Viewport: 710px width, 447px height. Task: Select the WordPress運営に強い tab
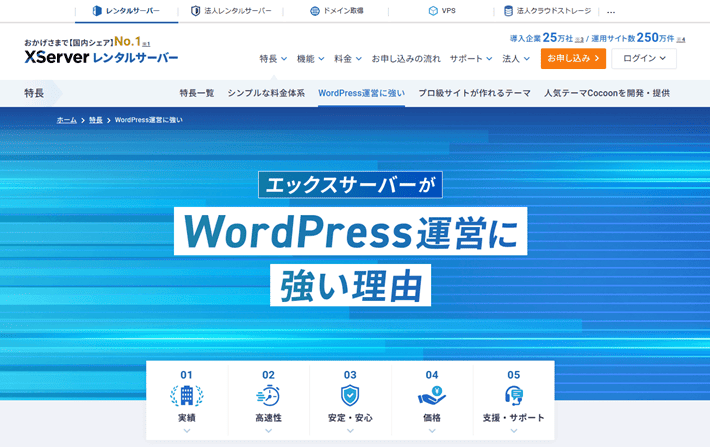point(361,93)
